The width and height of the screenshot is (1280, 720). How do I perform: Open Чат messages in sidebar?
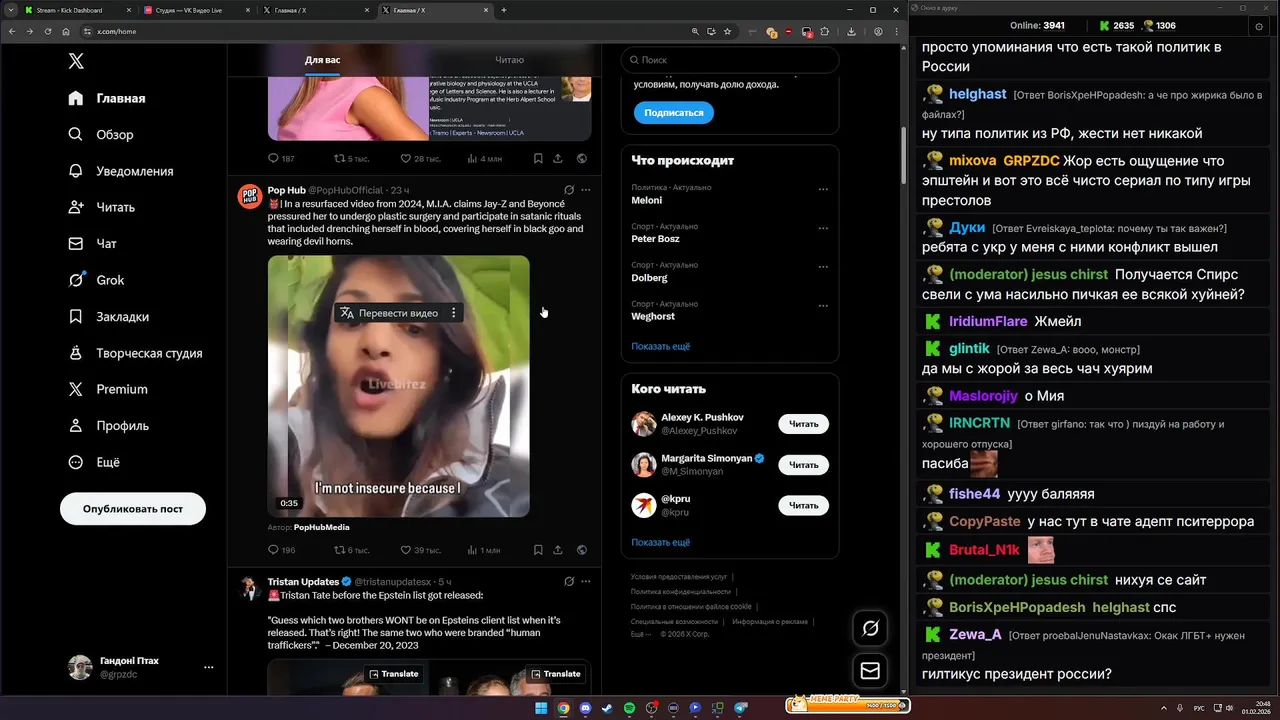click(92, 243)
